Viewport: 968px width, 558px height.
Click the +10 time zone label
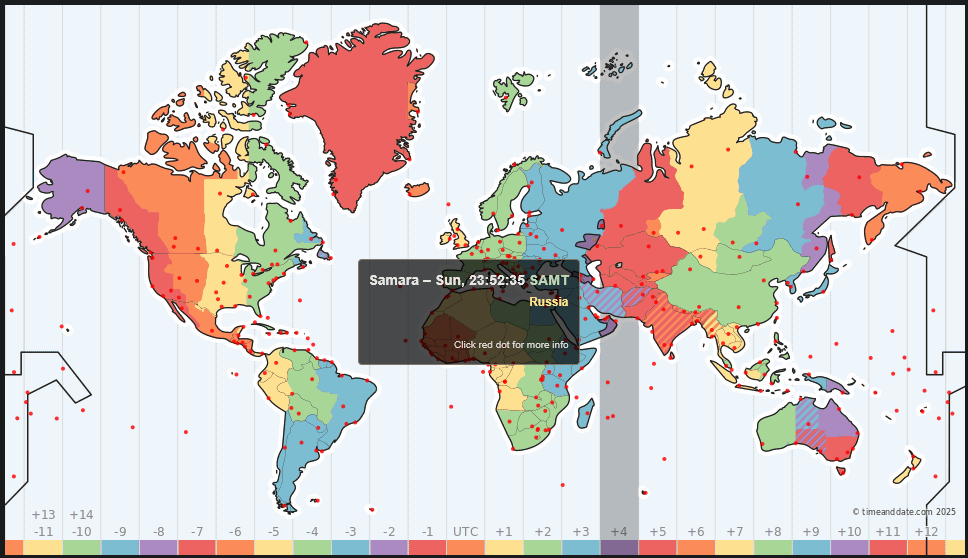[849, 531]
